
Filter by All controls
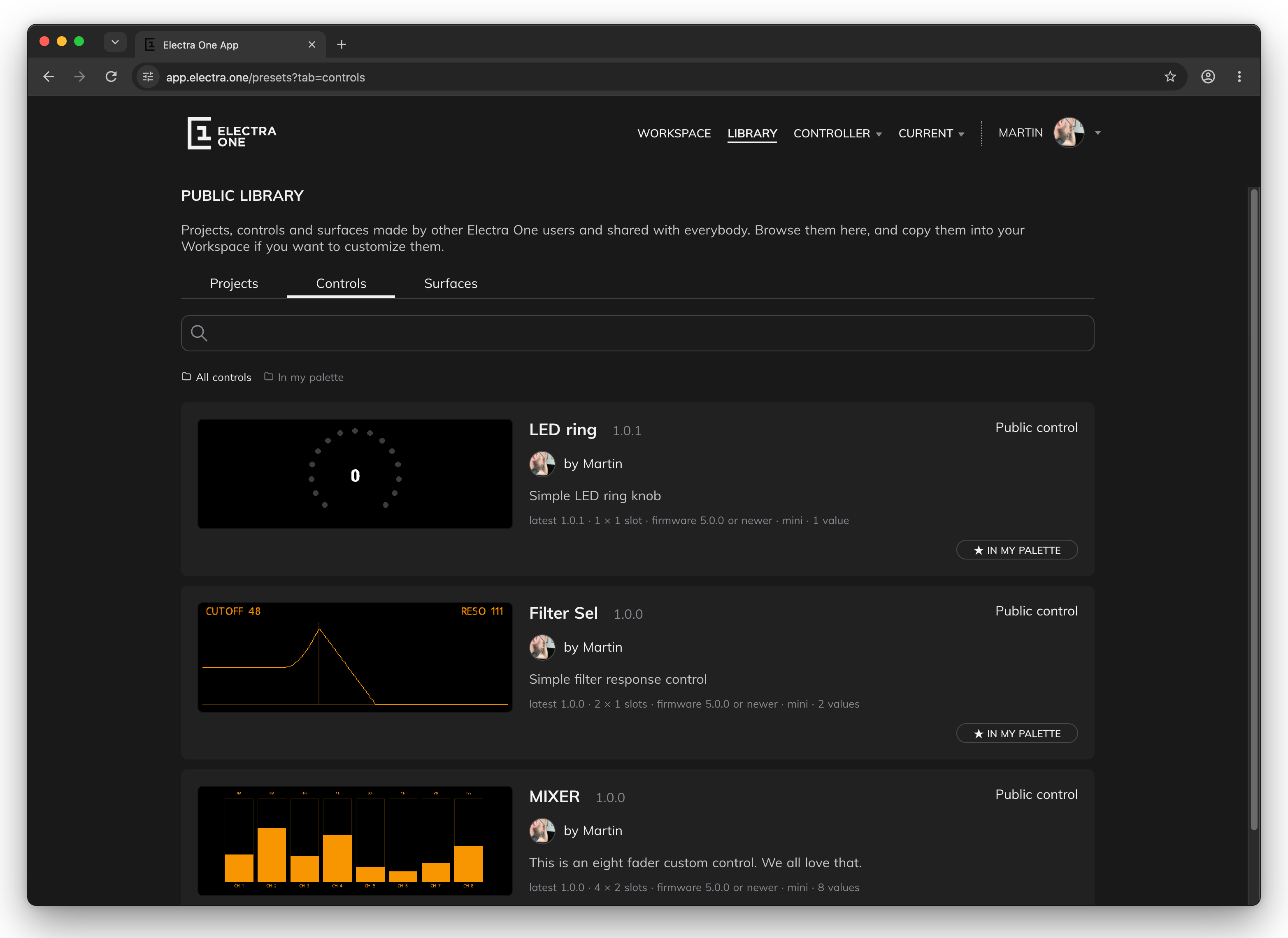coord(216,377)
